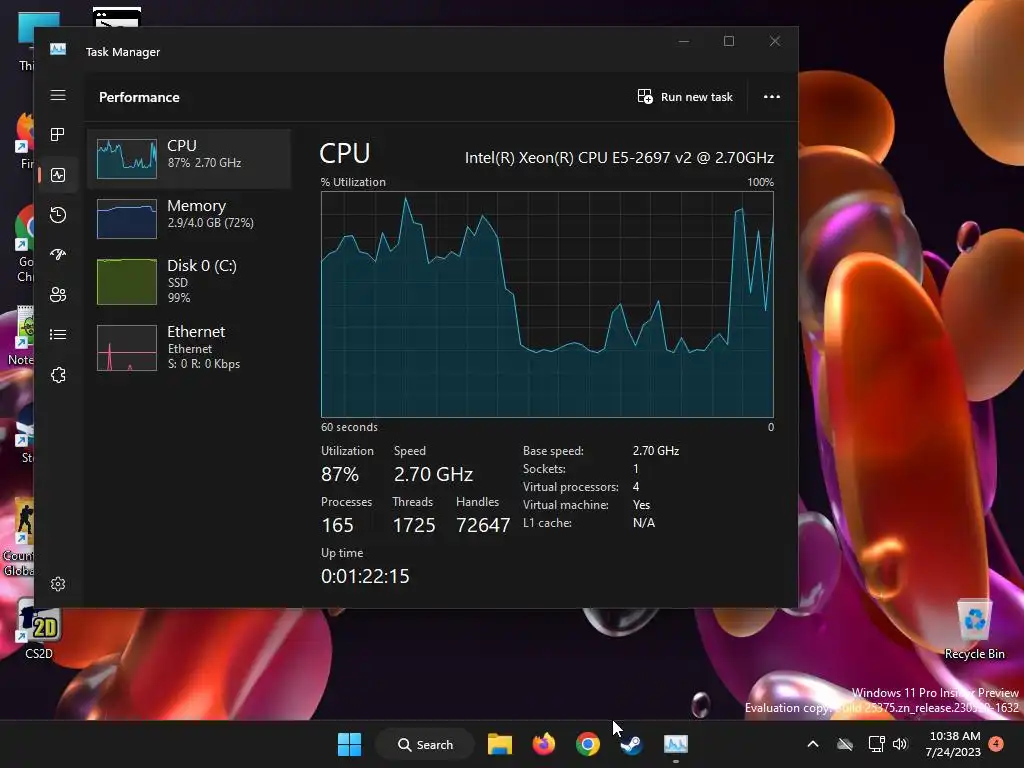Viewport: 1024px width, 768px height.
Task: Click the Memory mini graph thumbnail
Action: (x=127, y=219)
